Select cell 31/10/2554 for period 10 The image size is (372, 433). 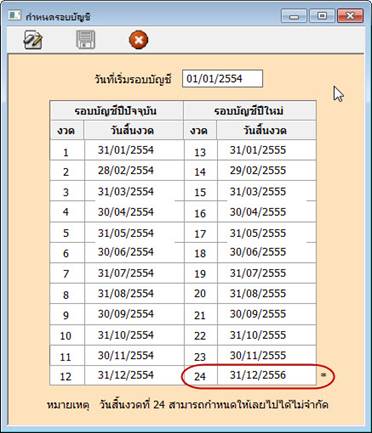[134, 335]
